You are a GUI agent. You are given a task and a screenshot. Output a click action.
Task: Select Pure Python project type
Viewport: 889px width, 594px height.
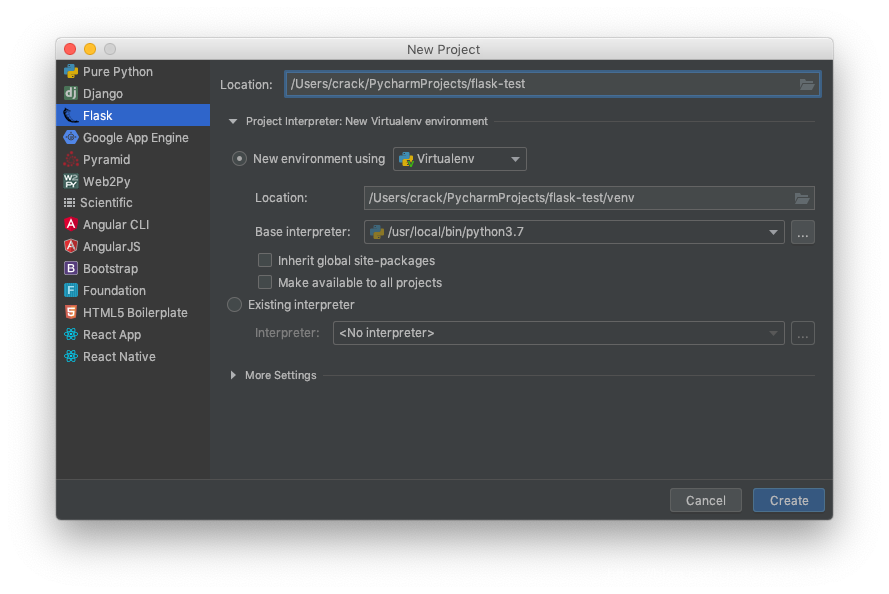[133, 71]
